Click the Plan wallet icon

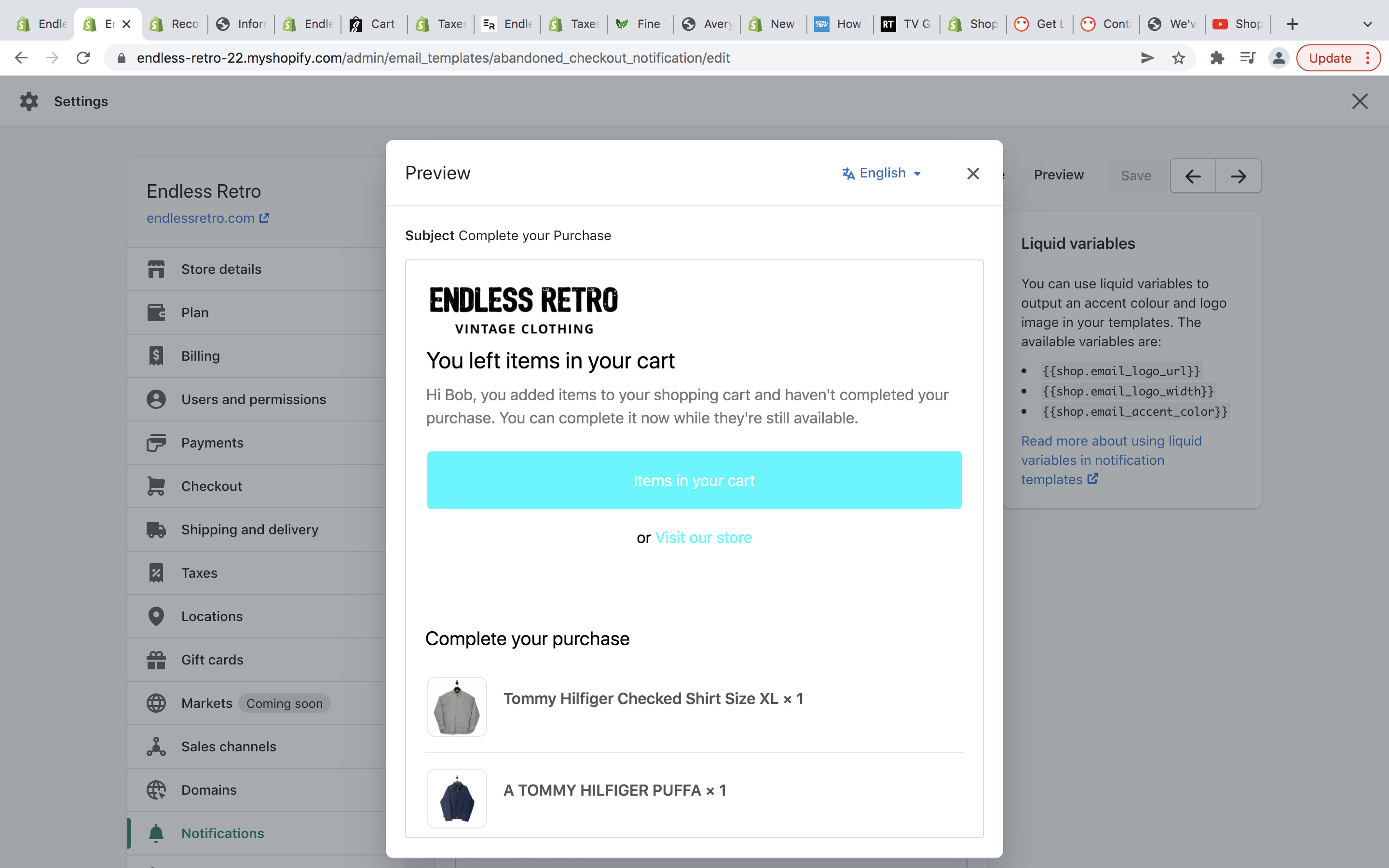pyautogui.click(x=156, y=312)
